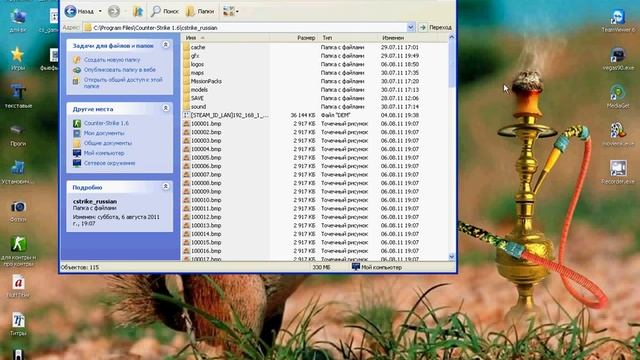Click the file list scroll down arrow
Viewport: 640px width, 360px height.
(x=451, y=256)
